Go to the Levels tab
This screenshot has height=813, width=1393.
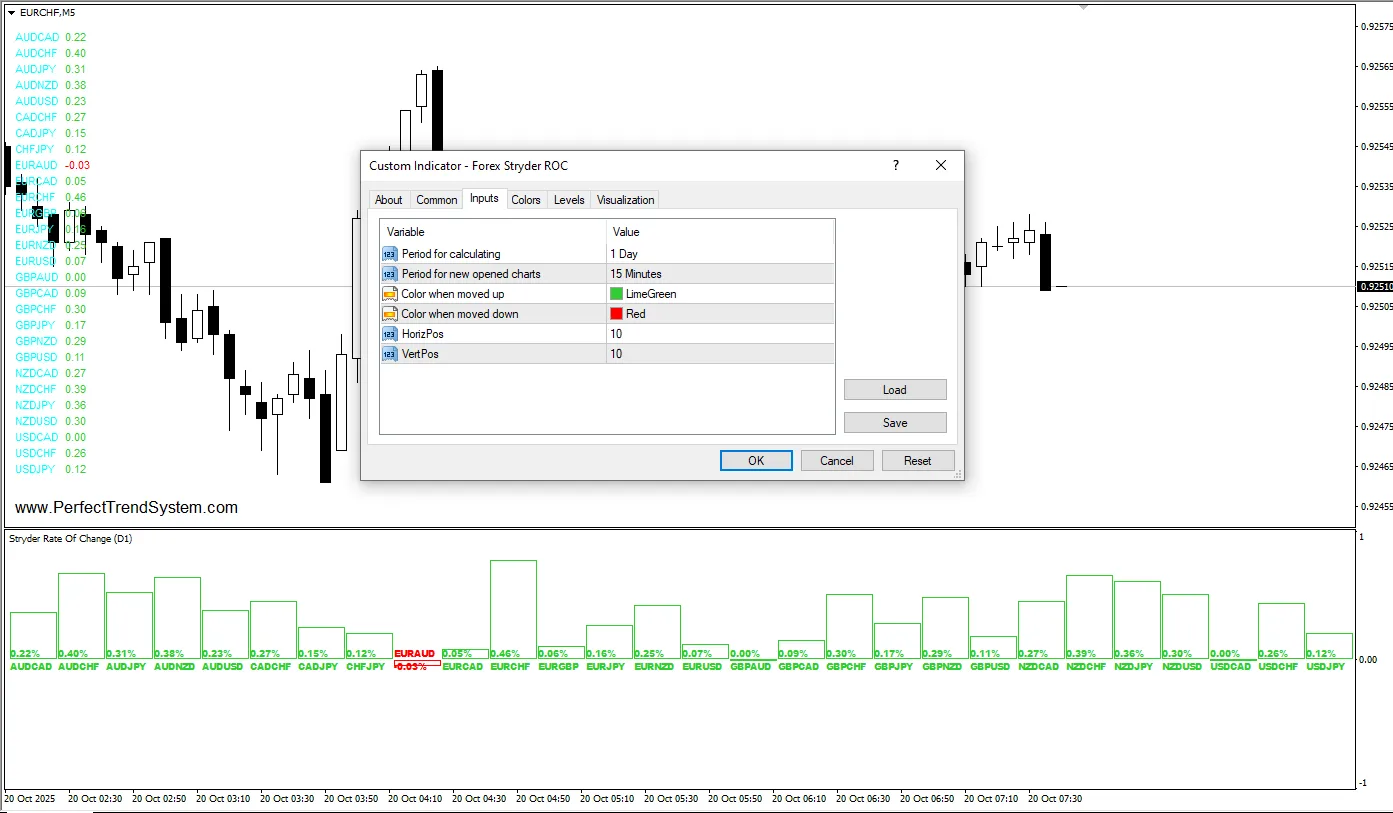(x=569, y=200)
